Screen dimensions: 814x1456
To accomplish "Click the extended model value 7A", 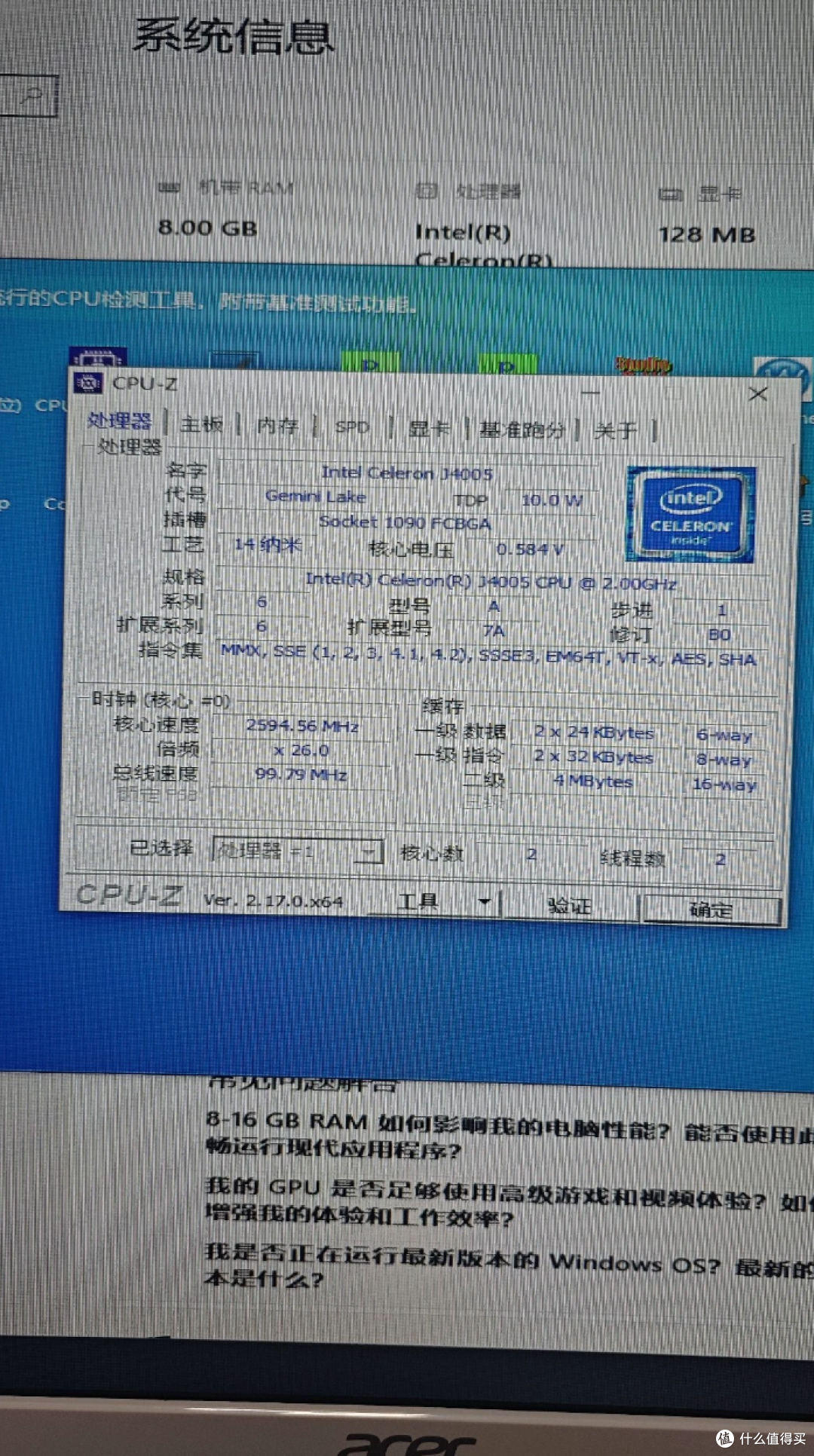I will (494, 630).
